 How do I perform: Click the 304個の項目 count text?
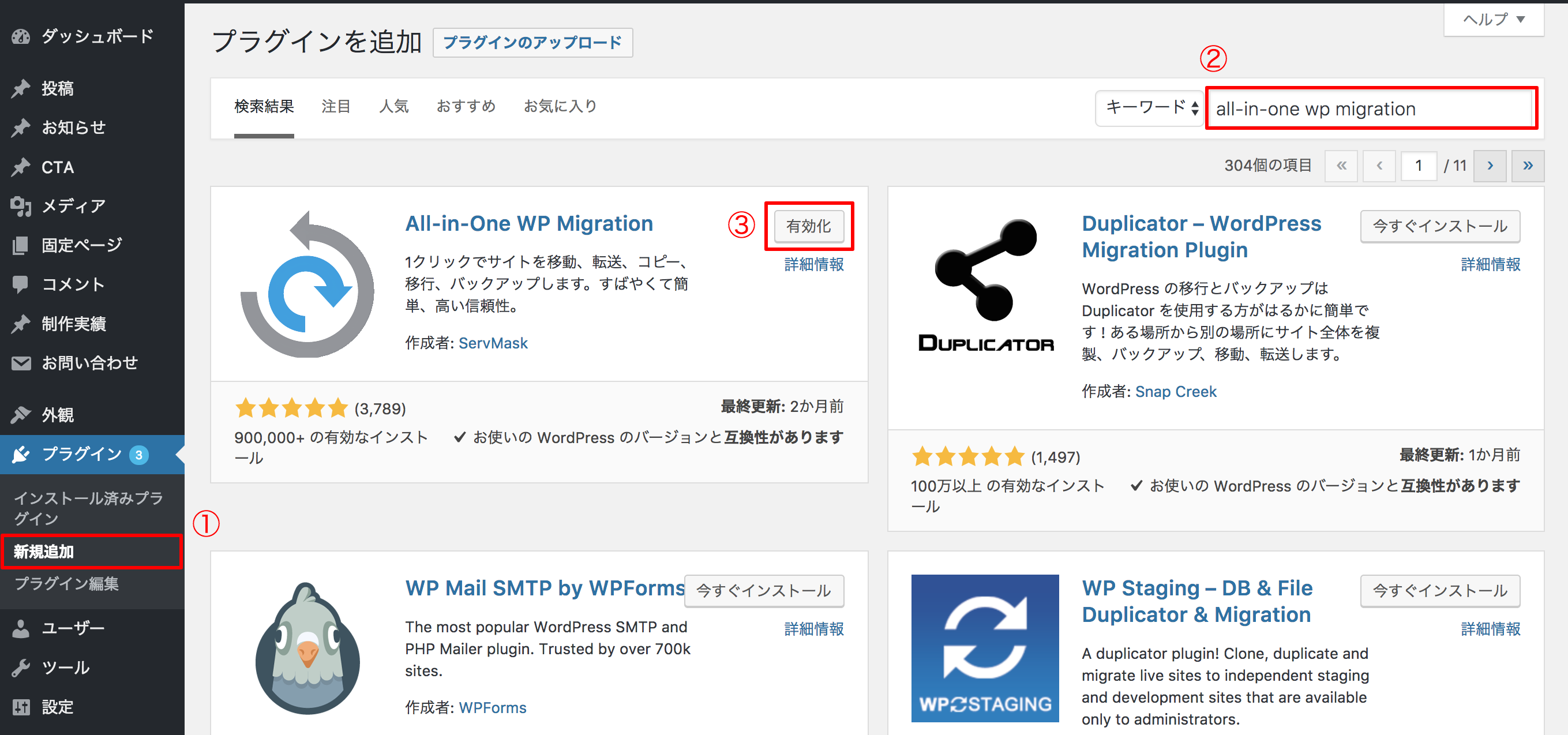coord(1268,166)
